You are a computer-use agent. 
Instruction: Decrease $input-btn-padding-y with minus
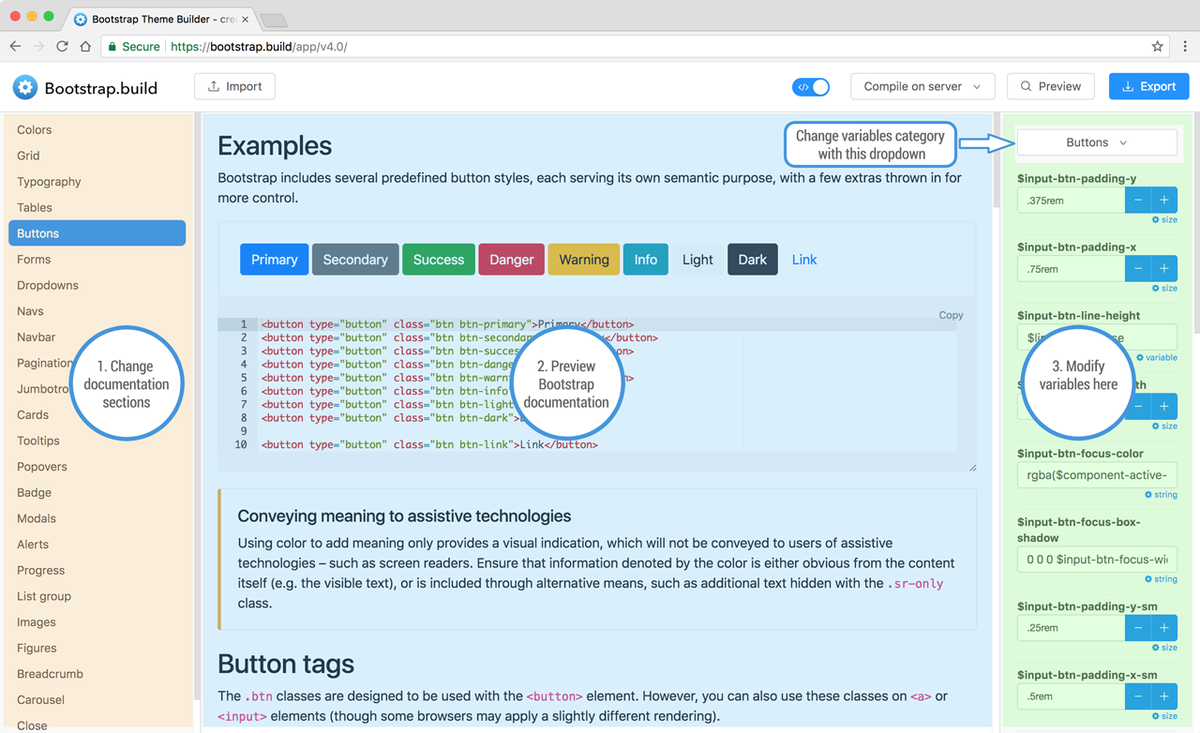1138,200
